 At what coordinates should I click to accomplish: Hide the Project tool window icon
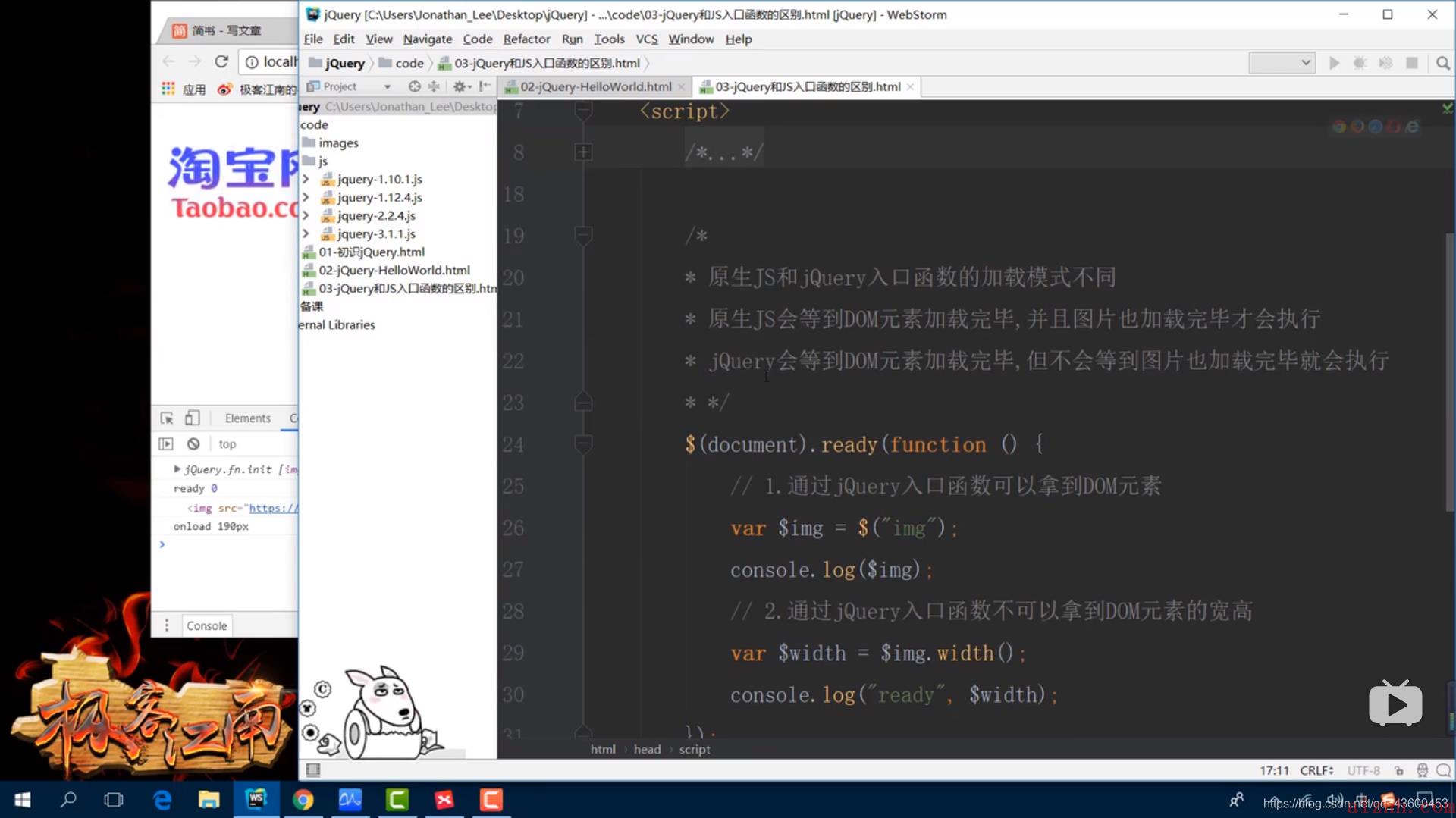485,86
